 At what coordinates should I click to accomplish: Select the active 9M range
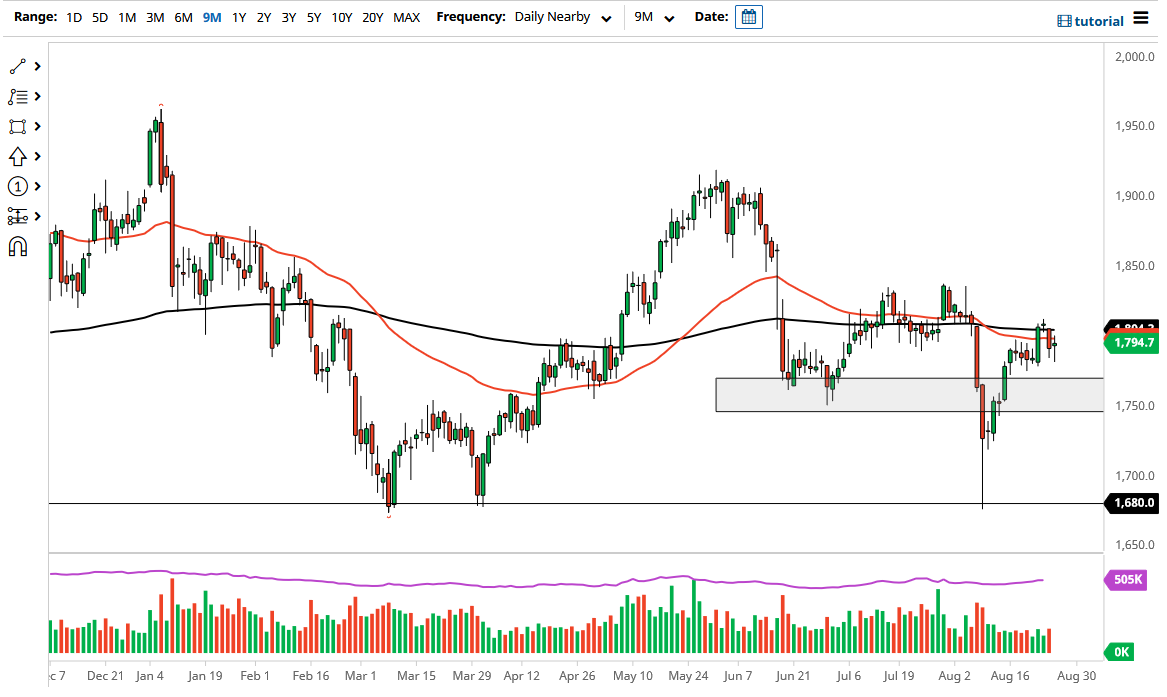(x=212, y=17)
